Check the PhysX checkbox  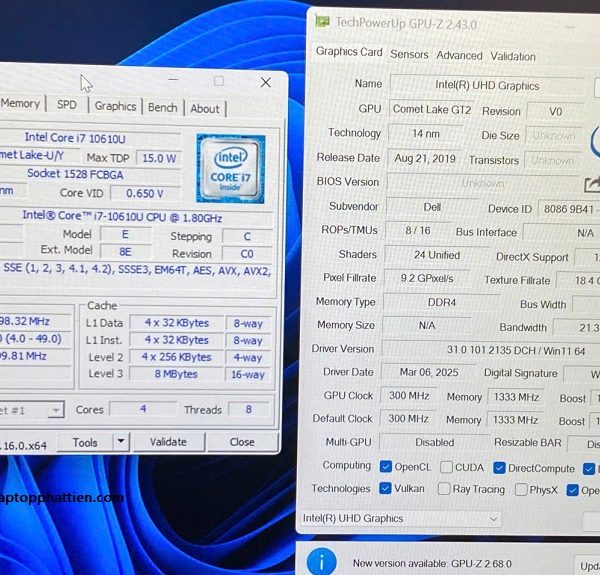click(521, 490)
